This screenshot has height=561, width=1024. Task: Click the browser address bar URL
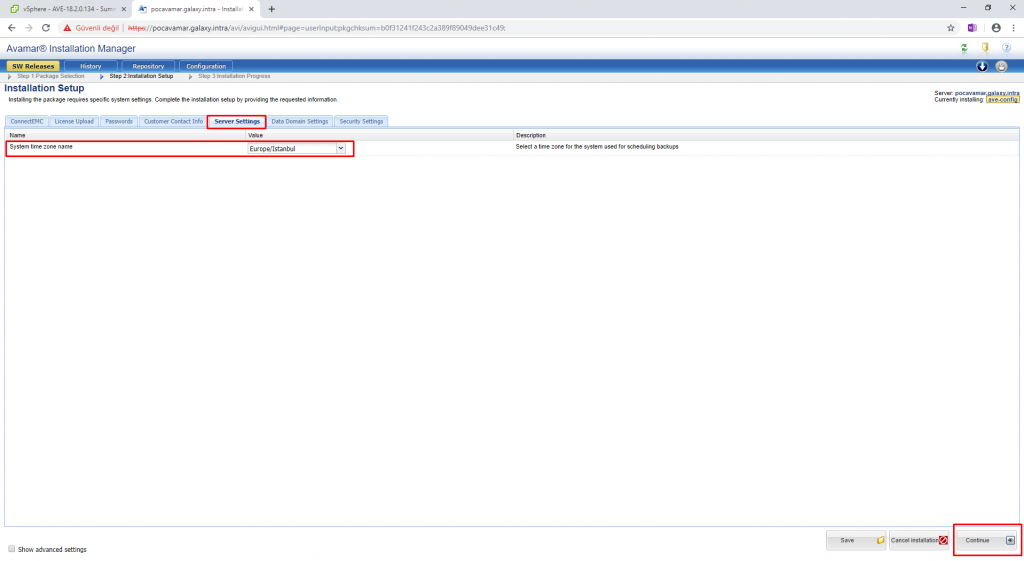pos(316,28)
